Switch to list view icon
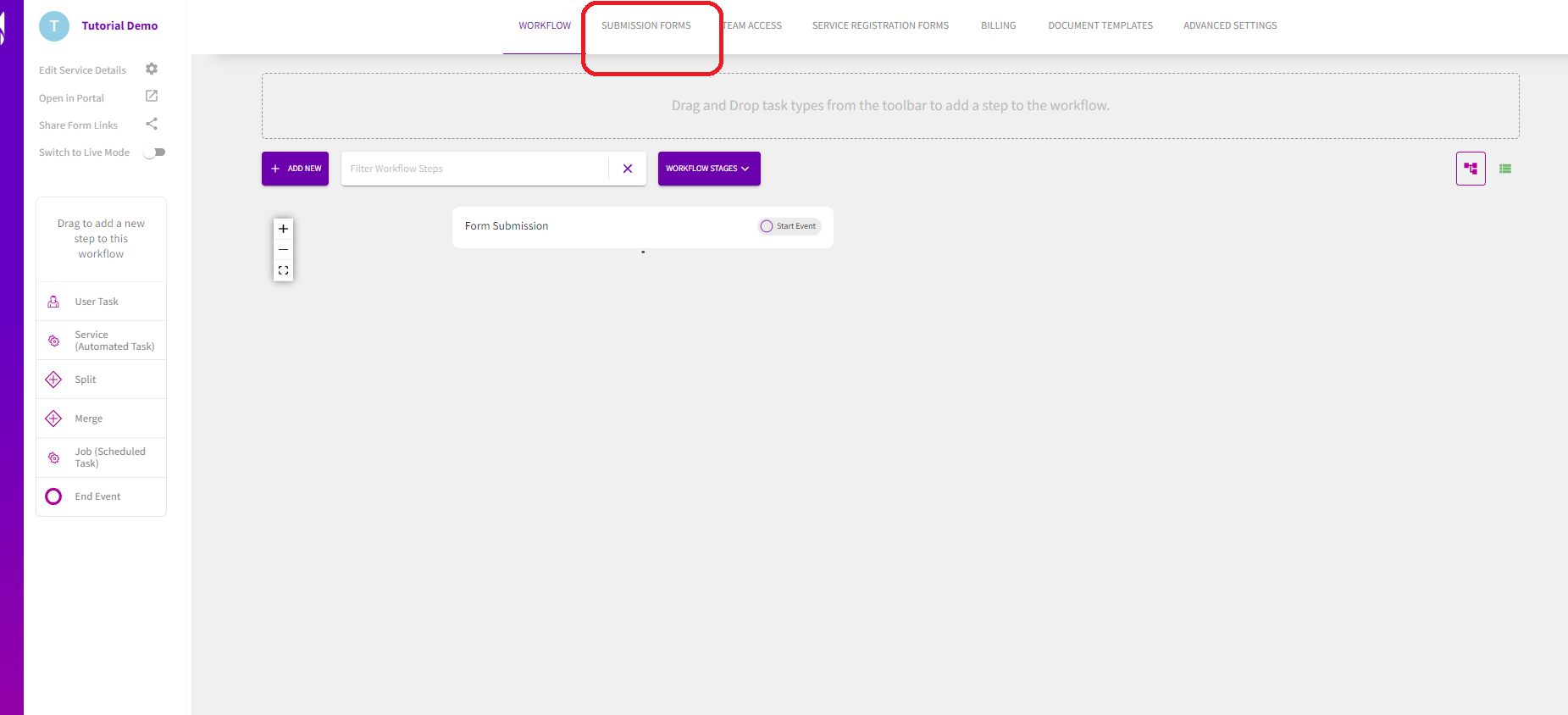The height and width of the screenshot is (715, 1568). click(x=1505, y=169)
